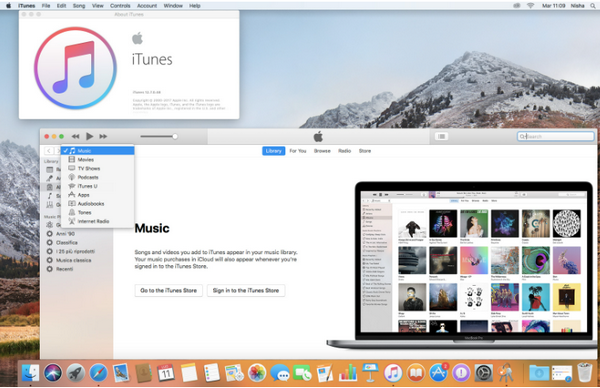Open the Help menu
The image size is (600, 388).
(195, 6)
